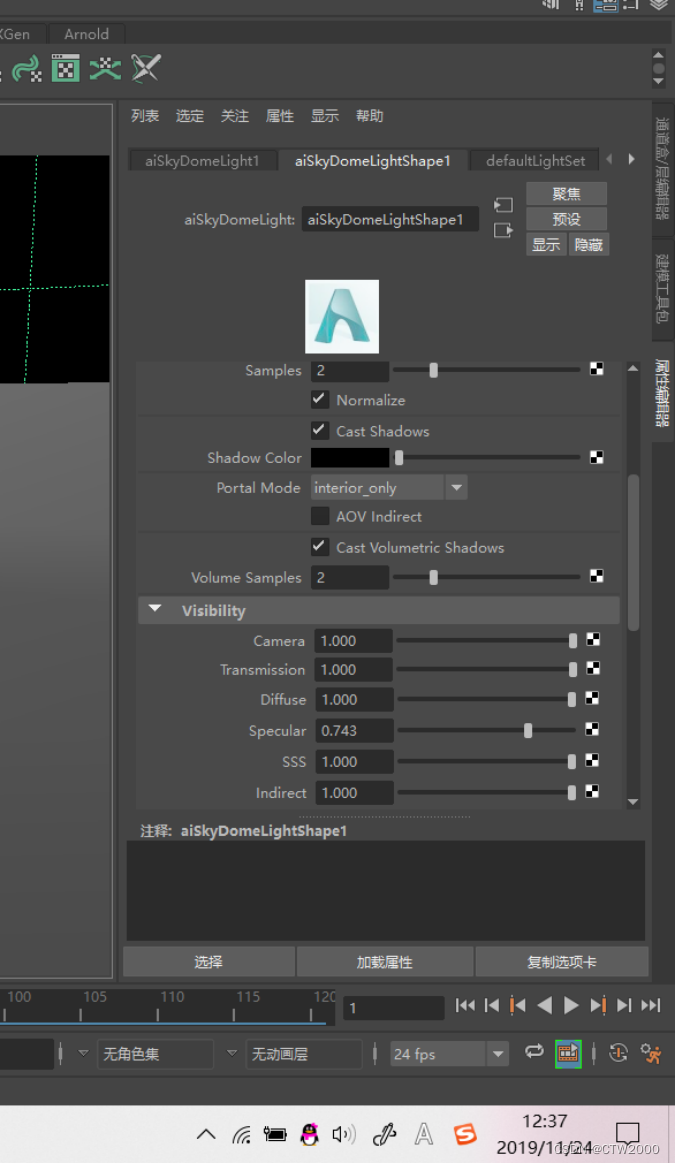Click the 隐藏 button
The width and height of the screenshot is (675, 1164).
click(x=589, y=244)
